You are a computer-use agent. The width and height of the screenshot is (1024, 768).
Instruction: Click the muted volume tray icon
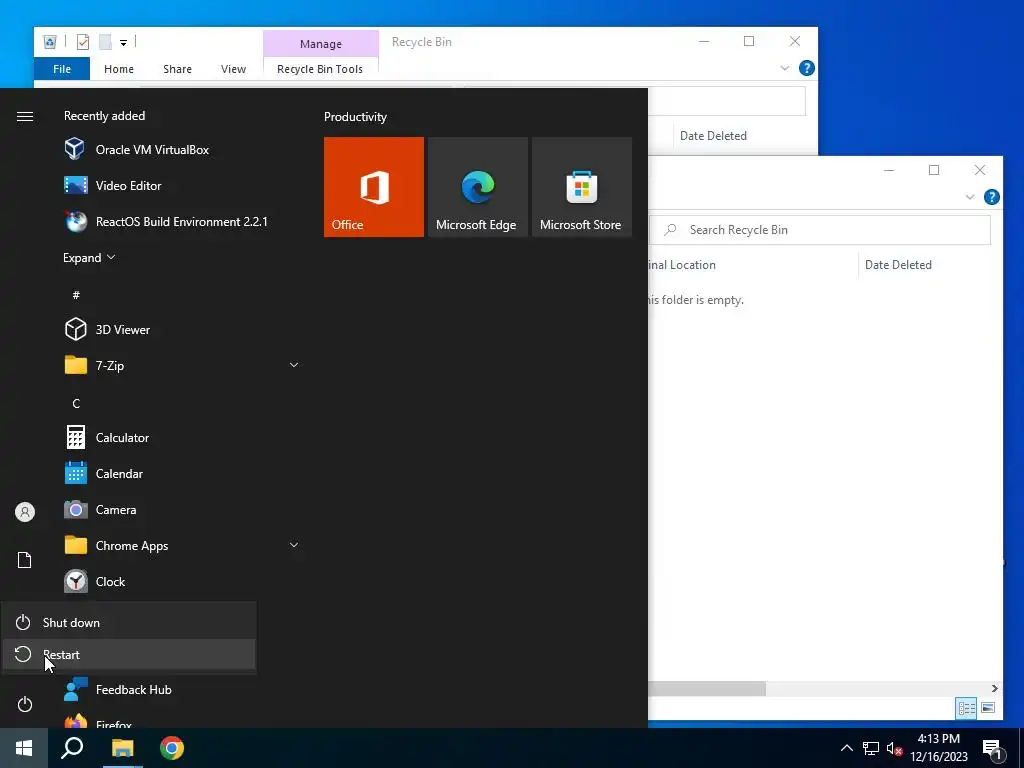coord(895,748)
